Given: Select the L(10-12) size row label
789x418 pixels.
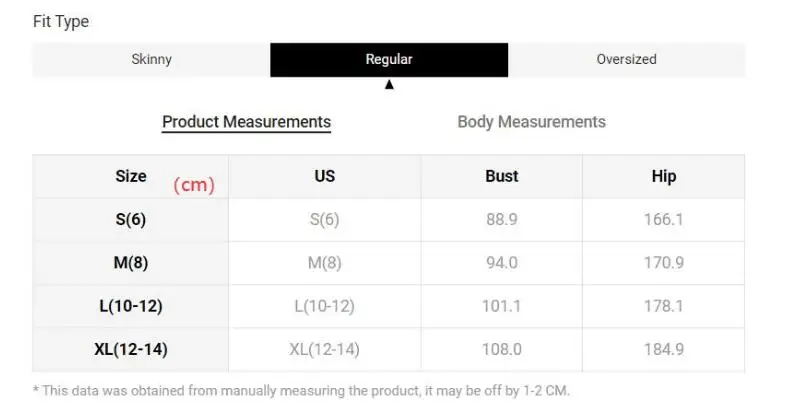Looking at the screenshot, I should pyautogui.click(x=131, y=306).
